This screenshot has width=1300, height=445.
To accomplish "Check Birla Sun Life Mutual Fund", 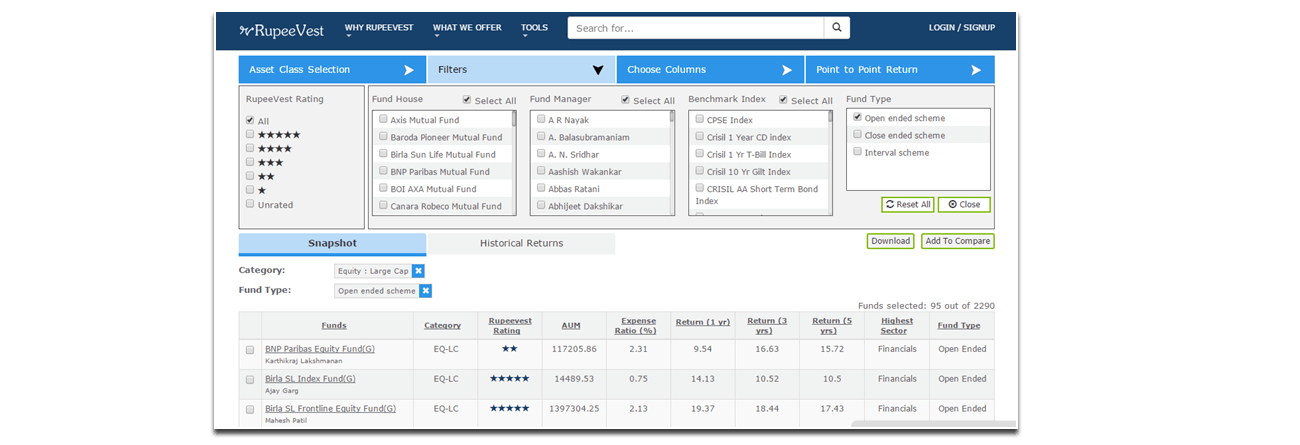I will [x=383, y=154].
